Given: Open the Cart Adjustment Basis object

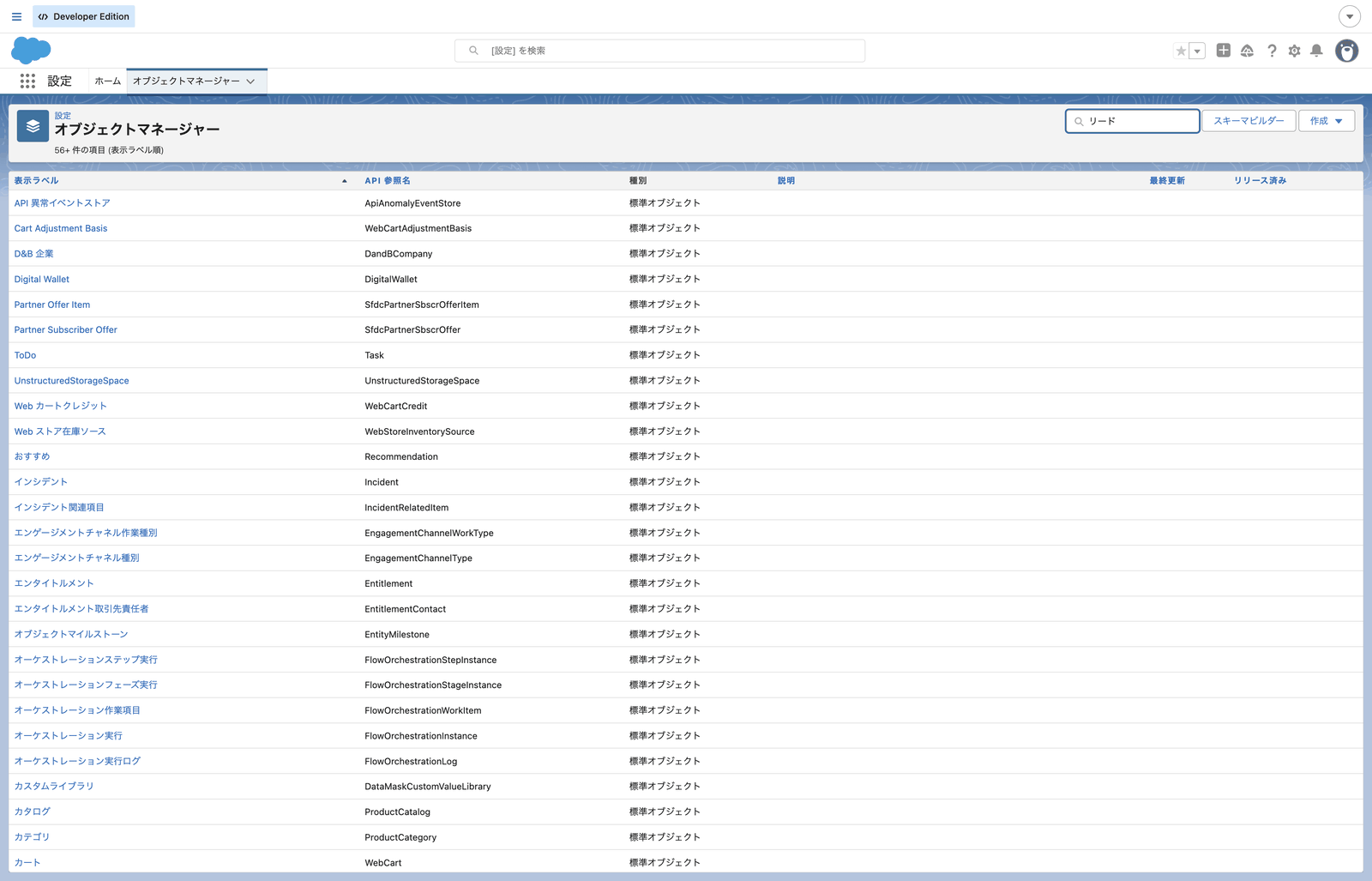Looking at the screenshot, I should (x=61, y=228).
